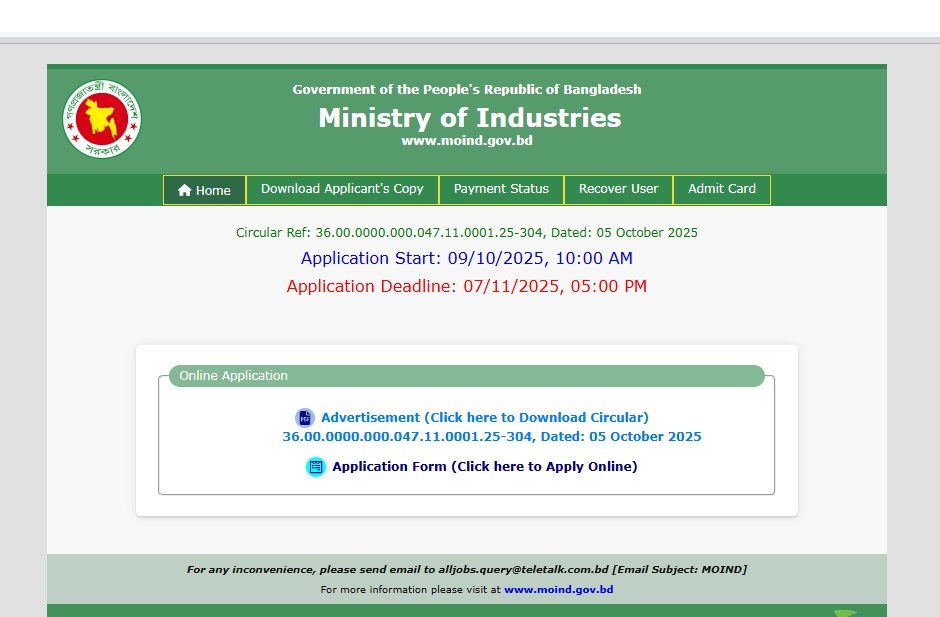Image resolution: width=940 pixels, height=617 pixels.
Task: Click the Bangladesh government seal logo
Action: click(x=101, y=118)
